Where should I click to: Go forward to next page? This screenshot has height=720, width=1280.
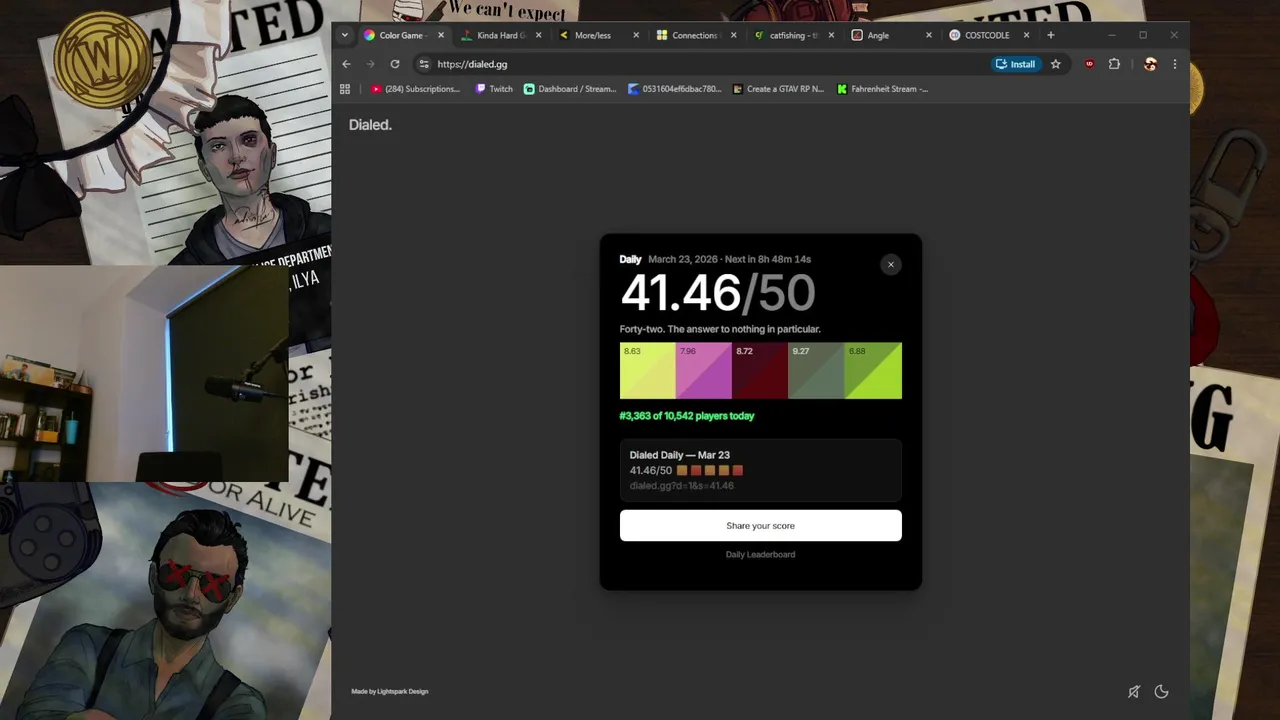(370, 64)
